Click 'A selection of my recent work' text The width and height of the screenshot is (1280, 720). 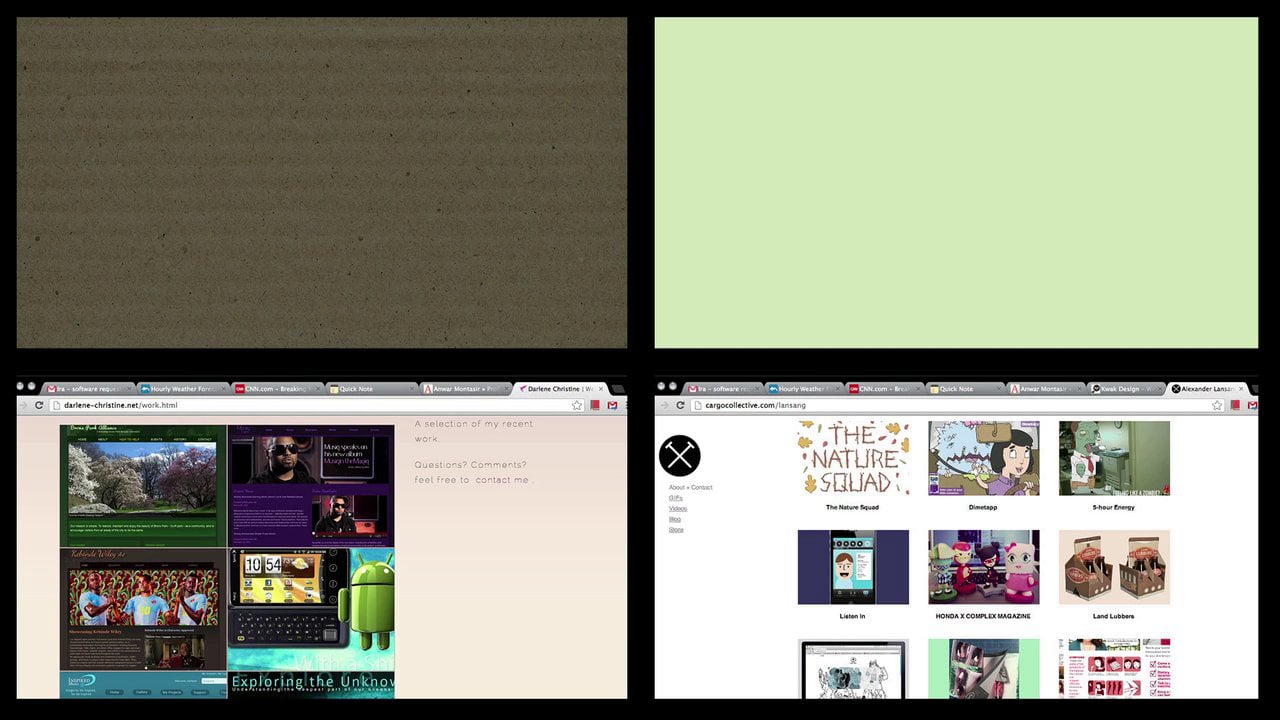[474, 431]
